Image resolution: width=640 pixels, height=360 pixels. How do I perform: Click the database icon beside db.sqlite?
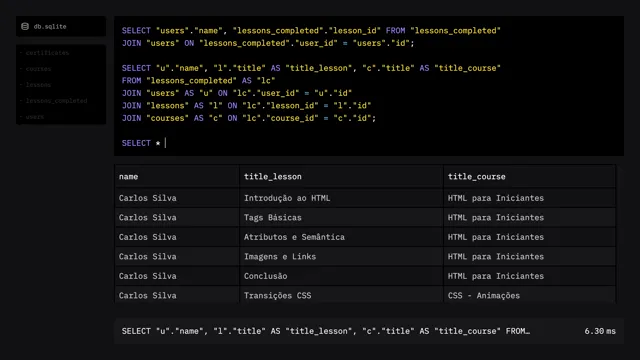point(25,27)
